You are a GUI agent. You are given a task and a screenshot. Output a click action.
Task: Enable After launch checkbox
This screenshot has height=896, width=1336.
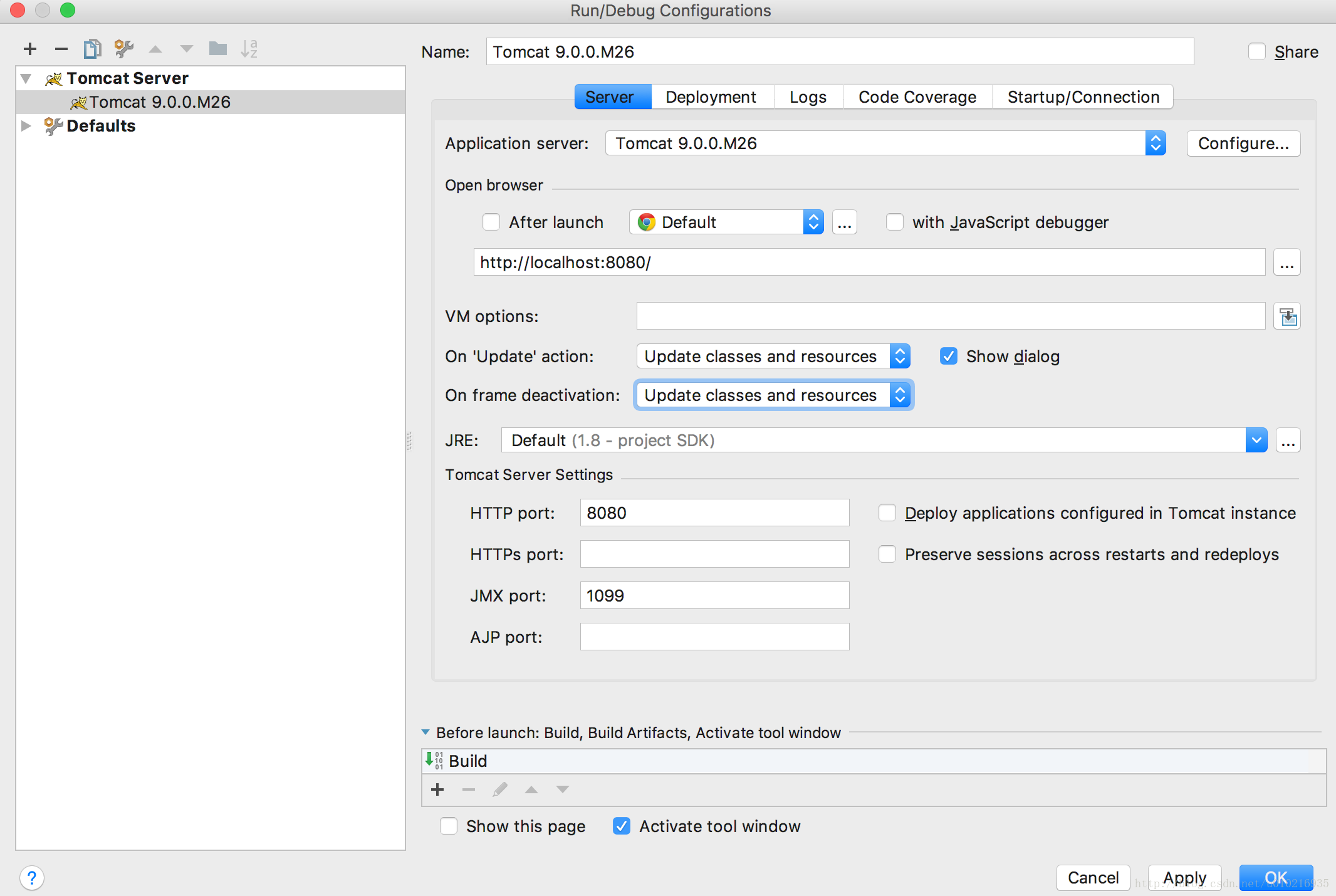(x=491, y=222)
